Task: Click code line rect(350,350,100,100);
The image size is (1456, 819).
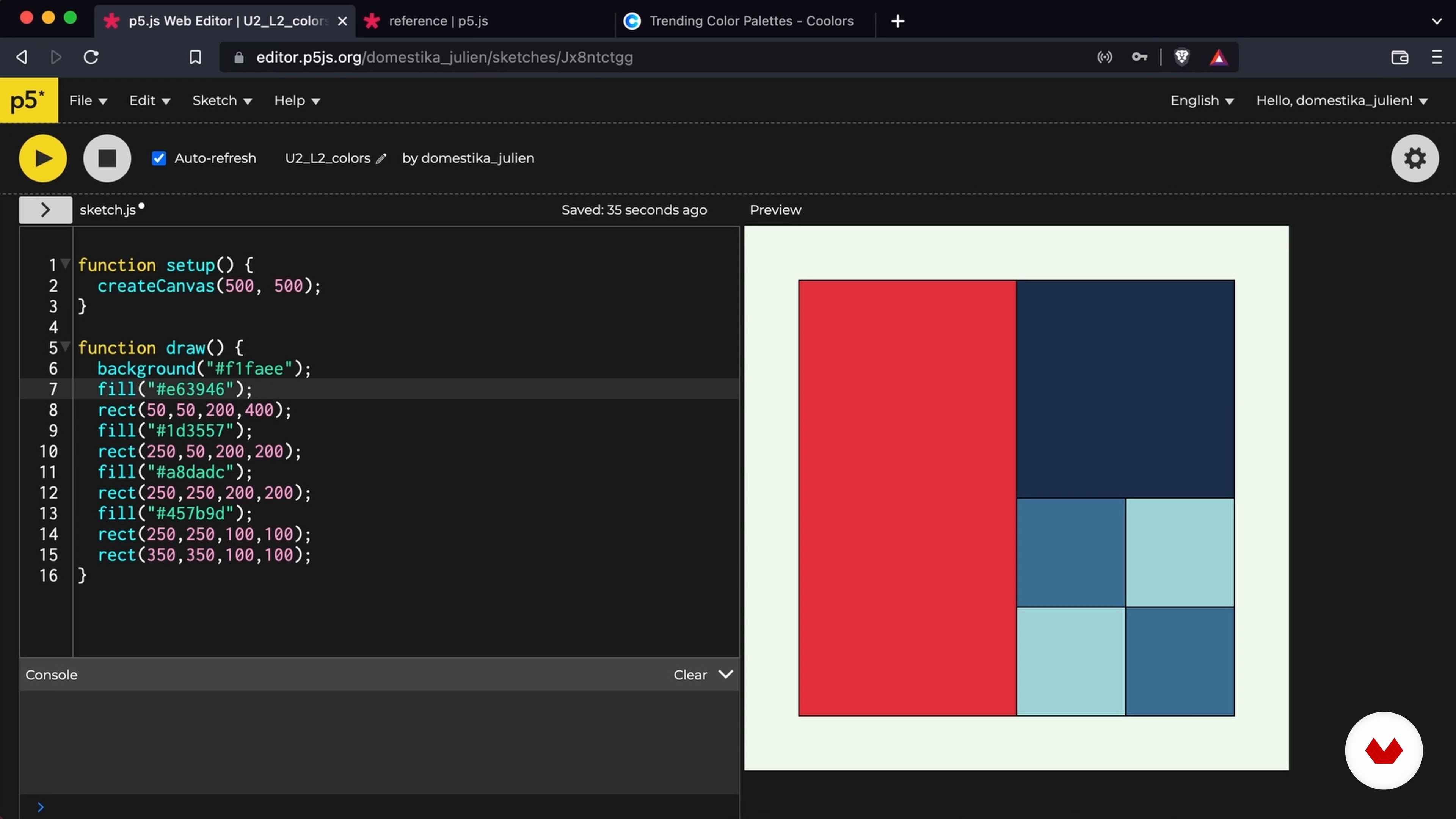Action: tap(204, 554)
